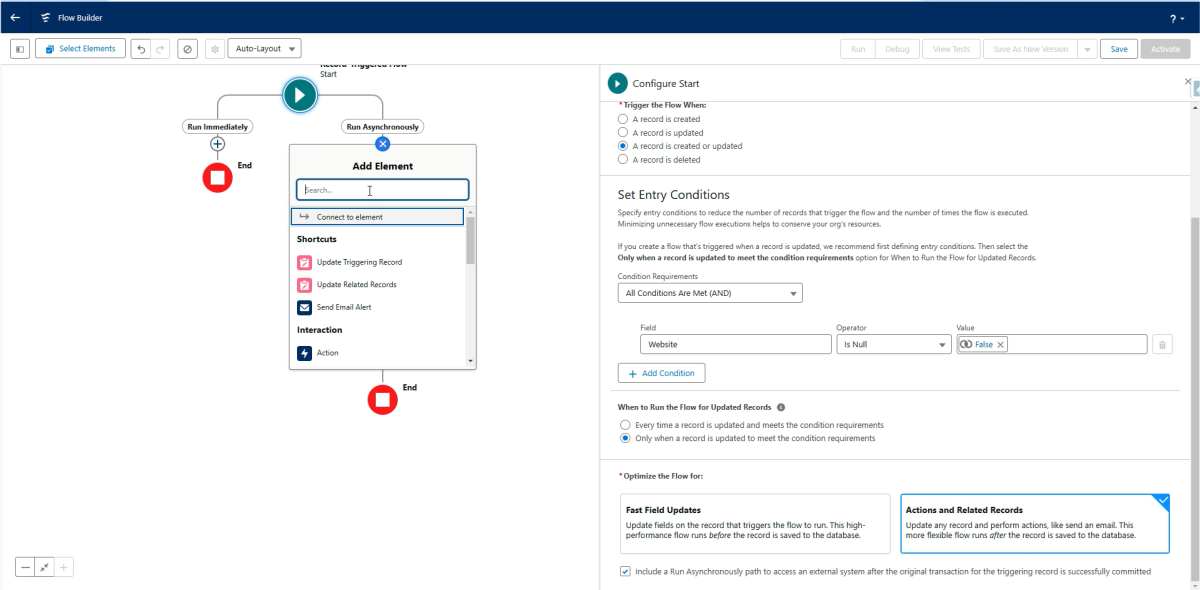Expand the Save As New Version arrow menu
Screen dimensions: 1200x590
(x=1086, y=49)
